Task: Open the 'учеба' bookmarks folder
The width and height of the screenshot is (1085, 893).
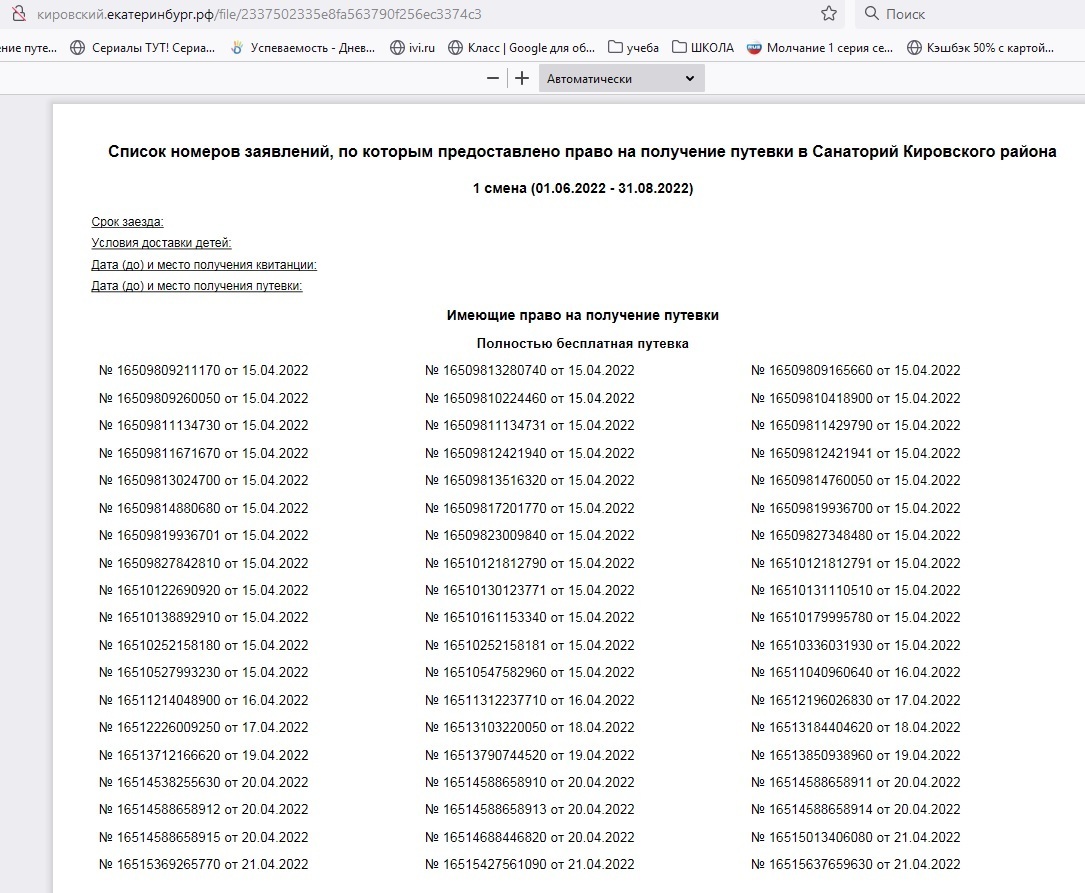Action: click(634, 47)
